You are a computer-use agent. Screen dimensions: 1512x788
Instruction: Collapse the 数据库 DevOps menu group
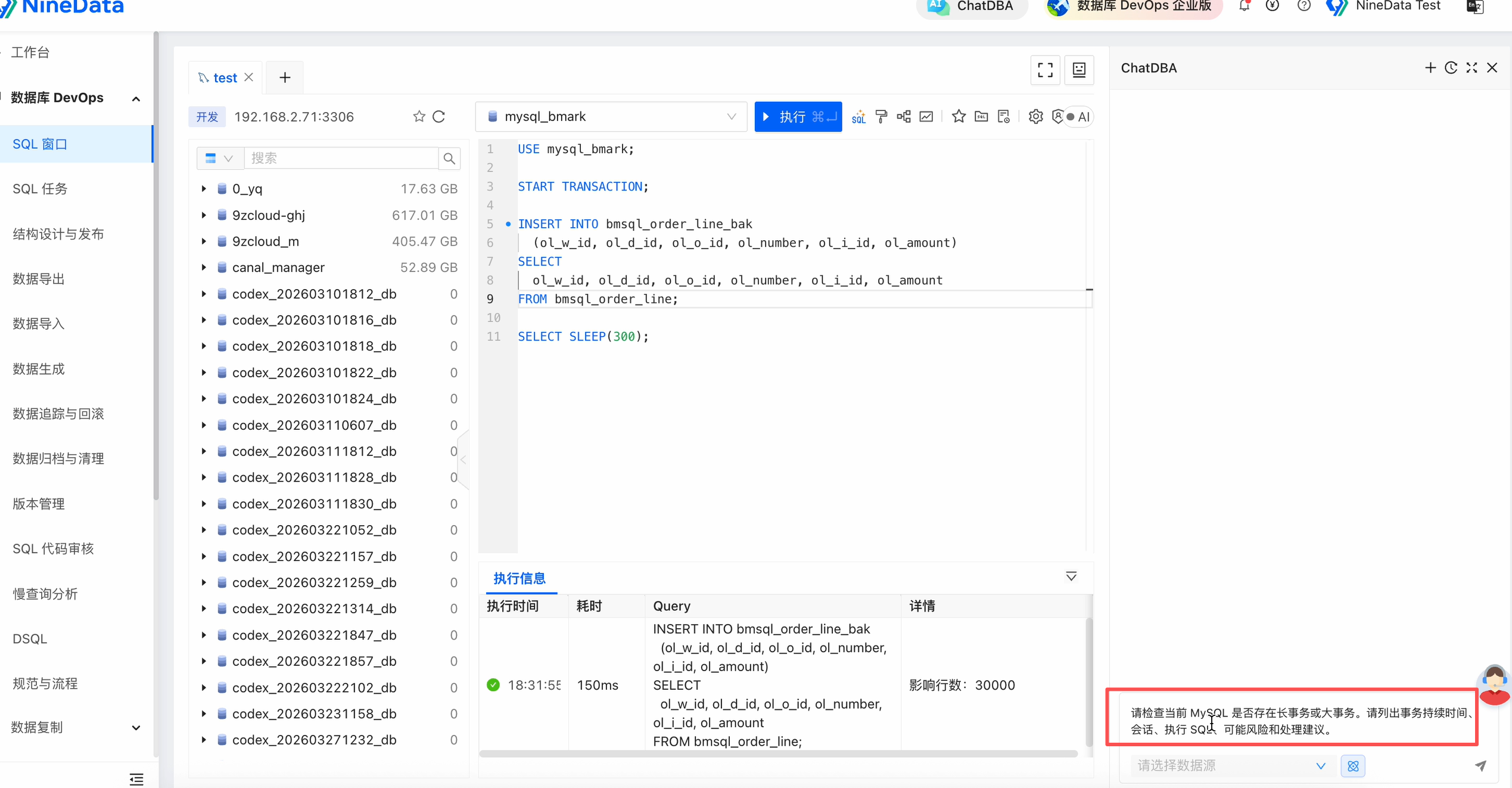click(136, 99)
